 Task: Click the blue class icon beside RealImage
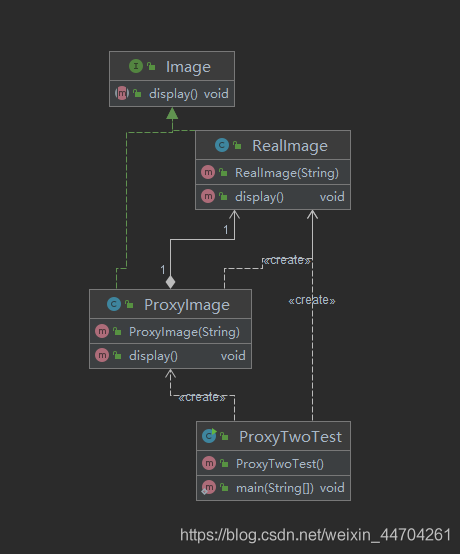[222, 145]
